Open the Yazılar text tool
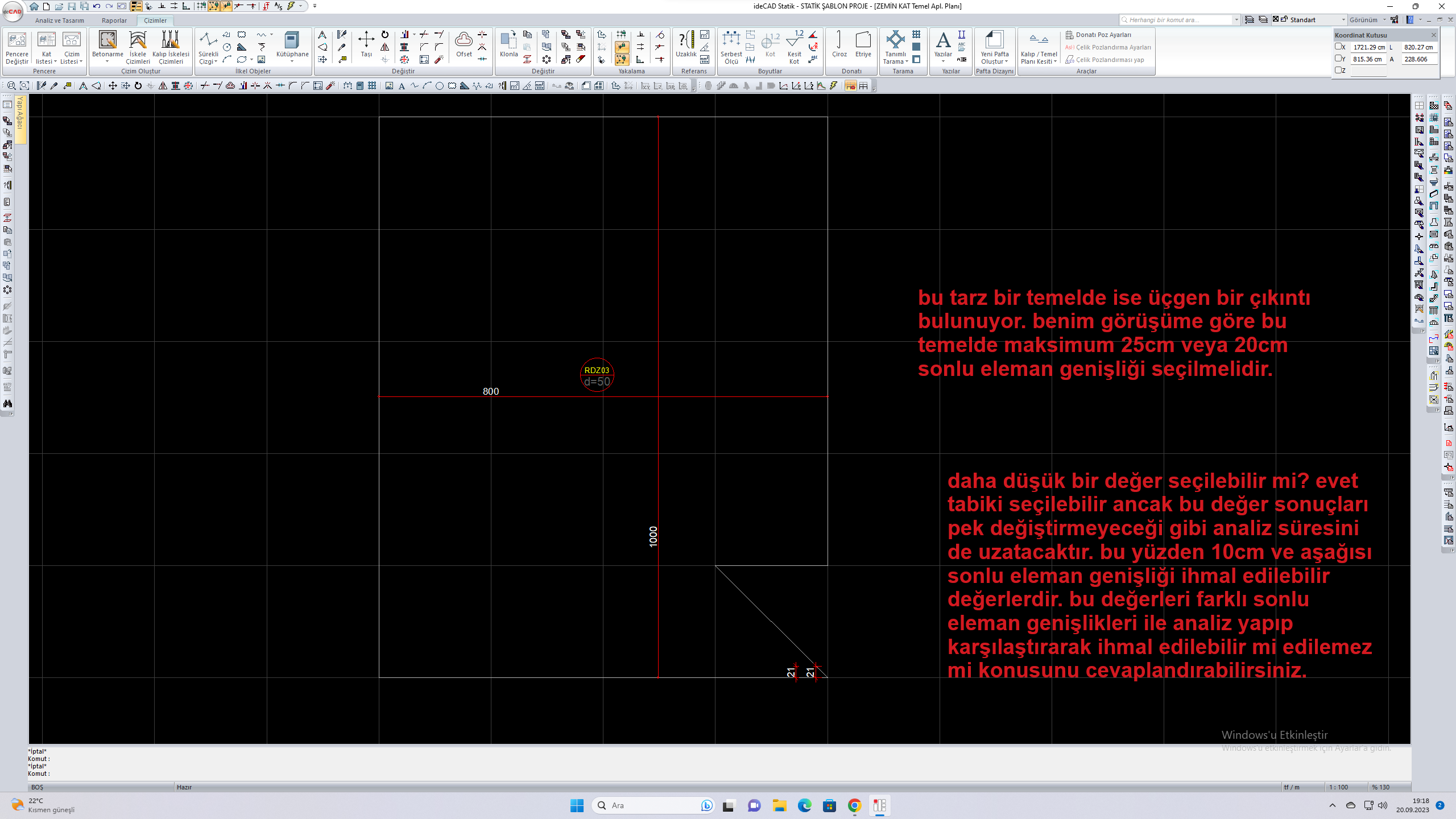 point(943,45)
